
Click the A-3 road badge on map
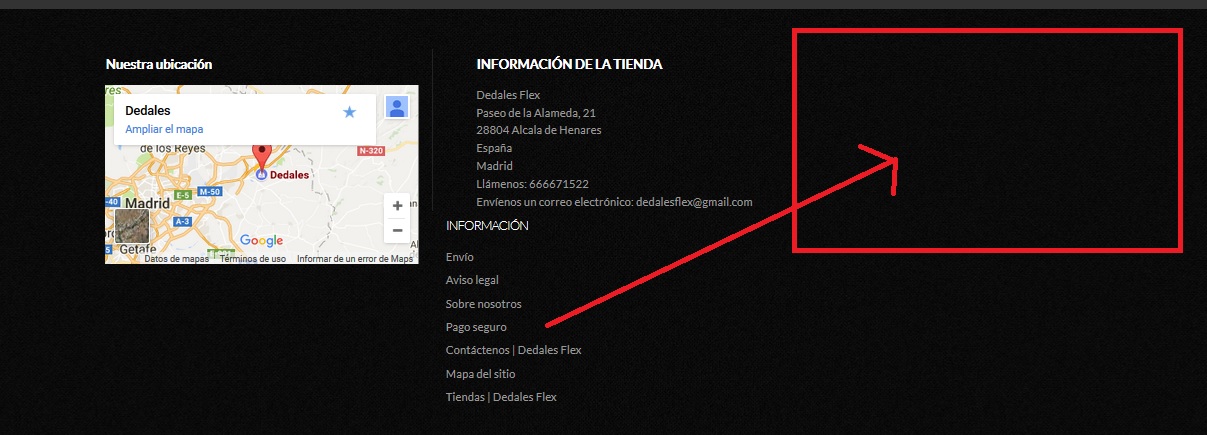click(182, 221)
